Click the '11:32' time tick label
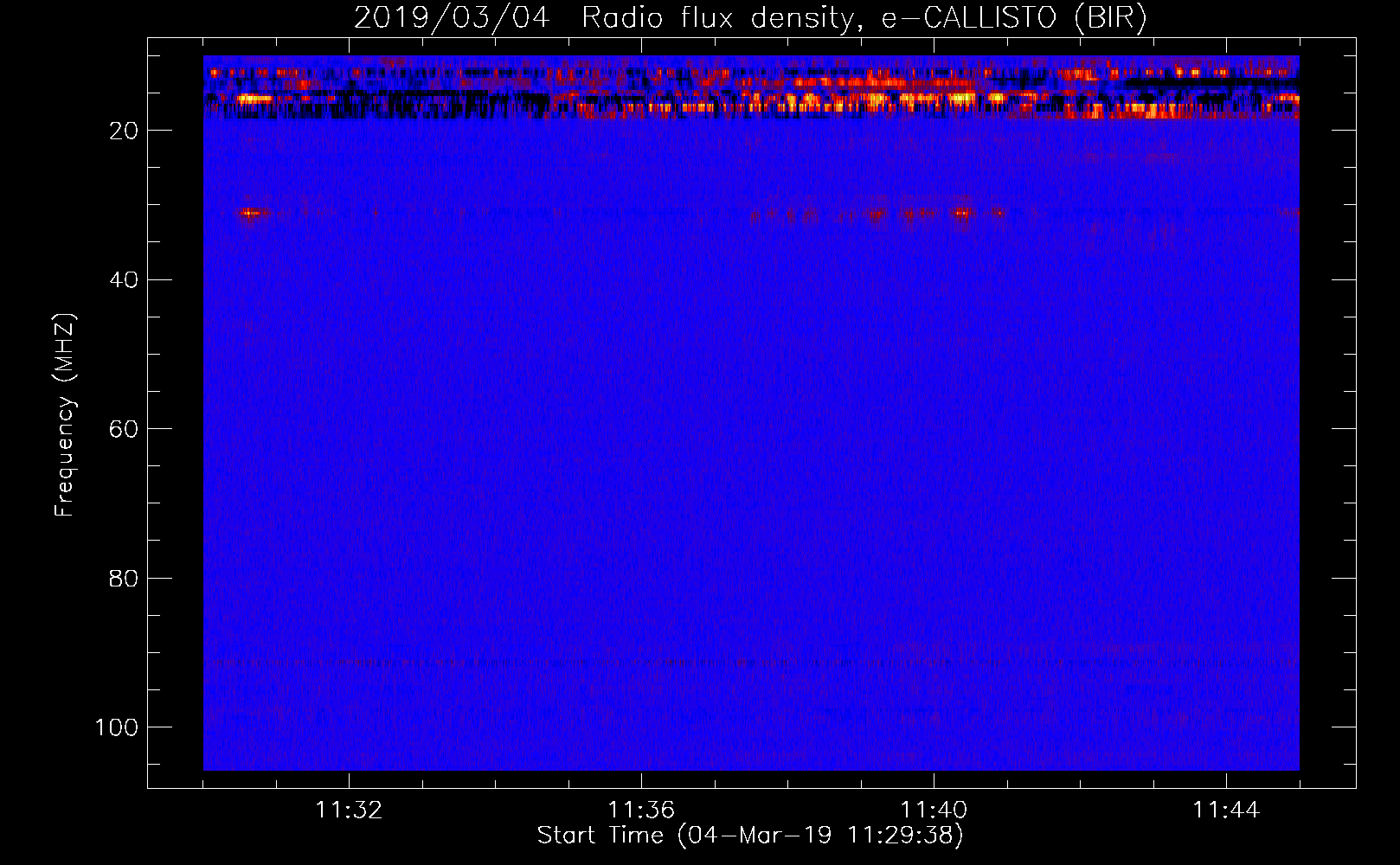The width and height of the screenshot is (1400, 865). click(x=349, y=810)
